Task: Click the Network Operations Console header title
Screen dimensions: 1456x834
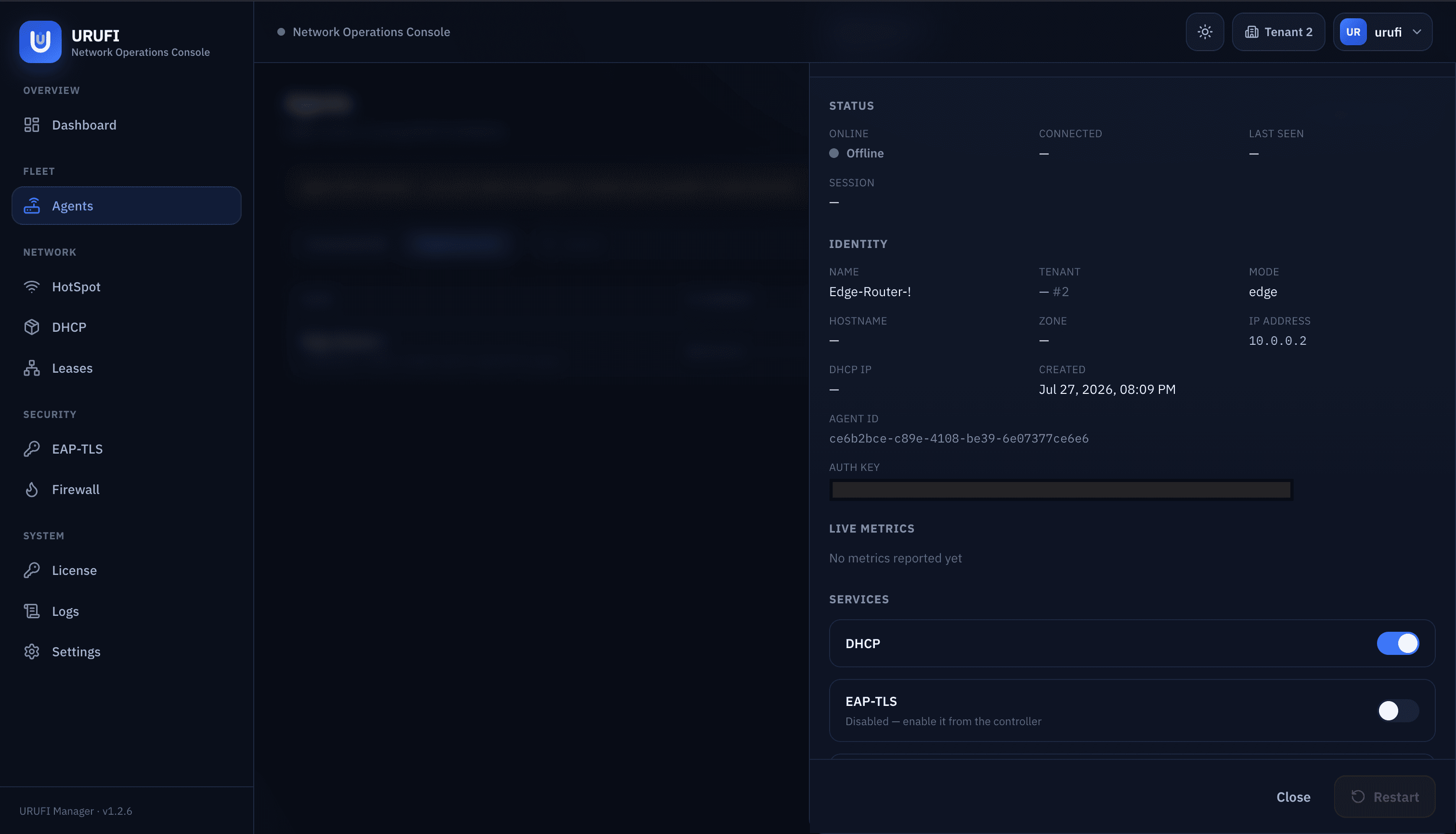Action: [x=371, y=32]
